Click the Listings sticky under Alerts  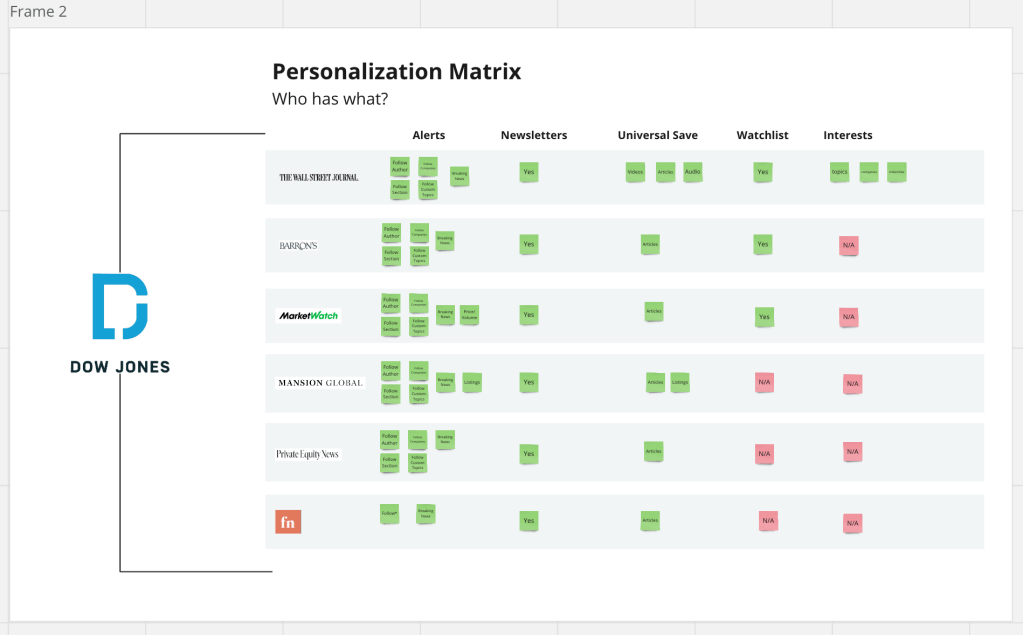pyautogui.click(x=472, y=381)
